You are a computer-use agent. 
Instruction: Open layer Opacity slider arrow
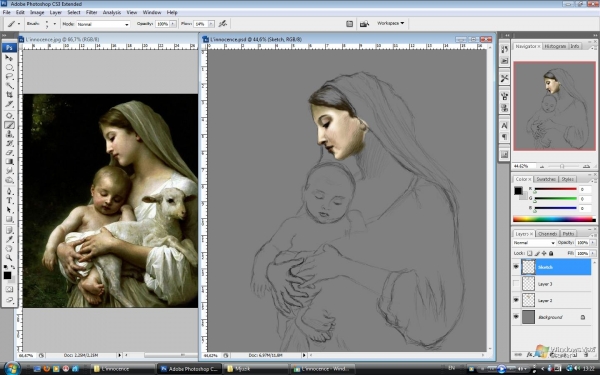coord(593,243)
